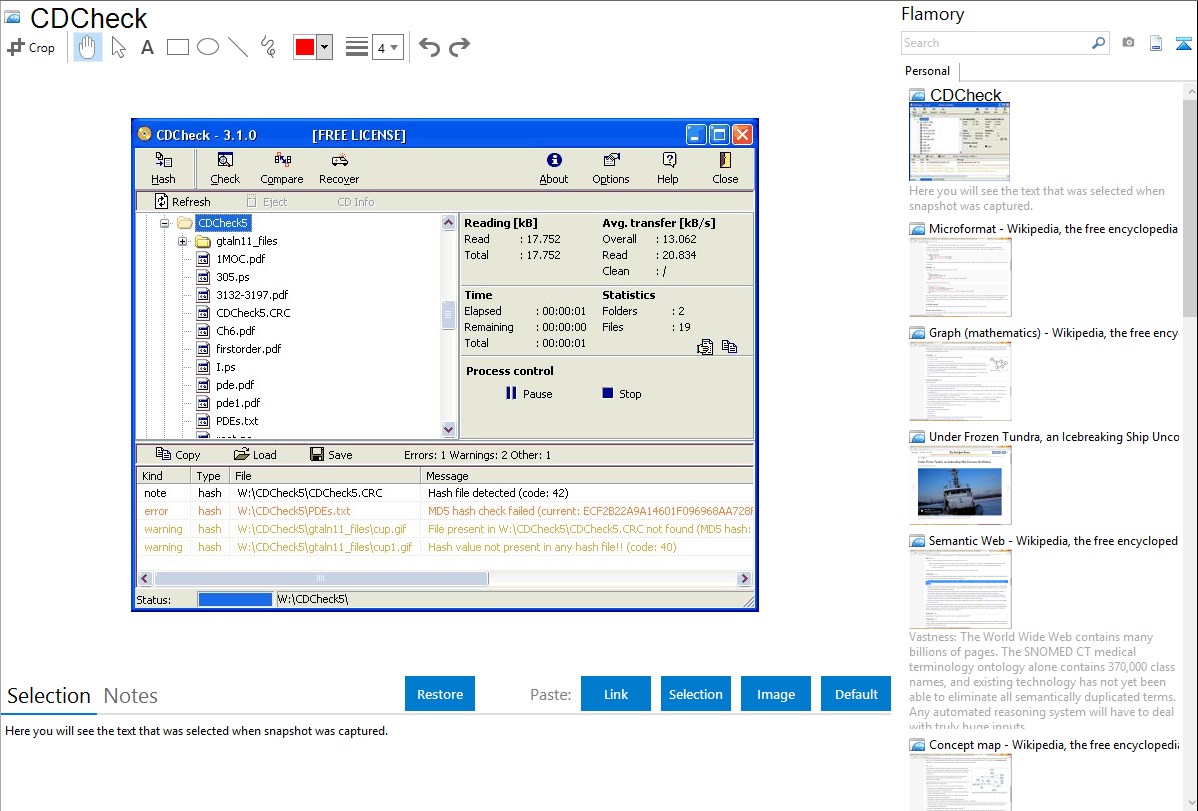Open the color picker dropdown arrow
Image resolution: width=1198 pixels, height=811 pixels.
click(324, 48)
